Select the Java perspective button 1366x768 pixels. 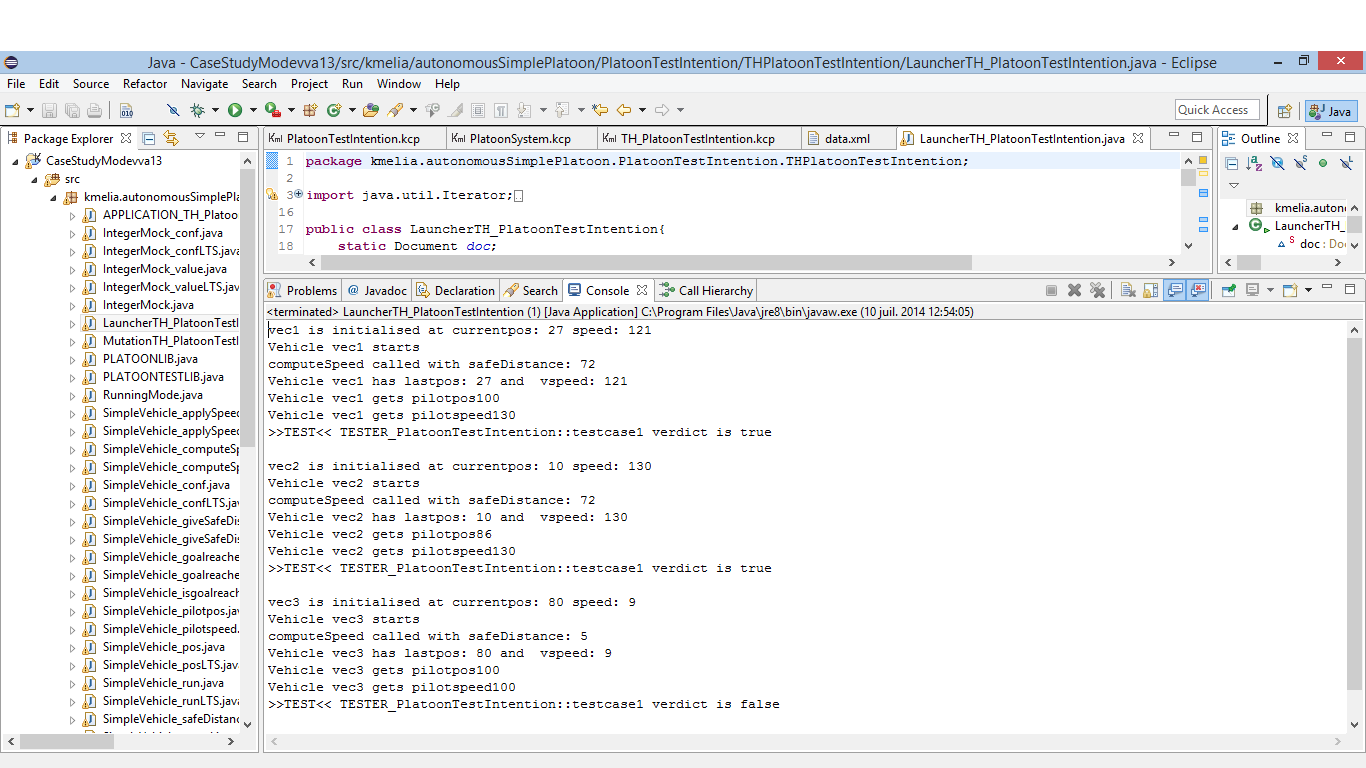pyautogui.click(x=1331, y=111)
